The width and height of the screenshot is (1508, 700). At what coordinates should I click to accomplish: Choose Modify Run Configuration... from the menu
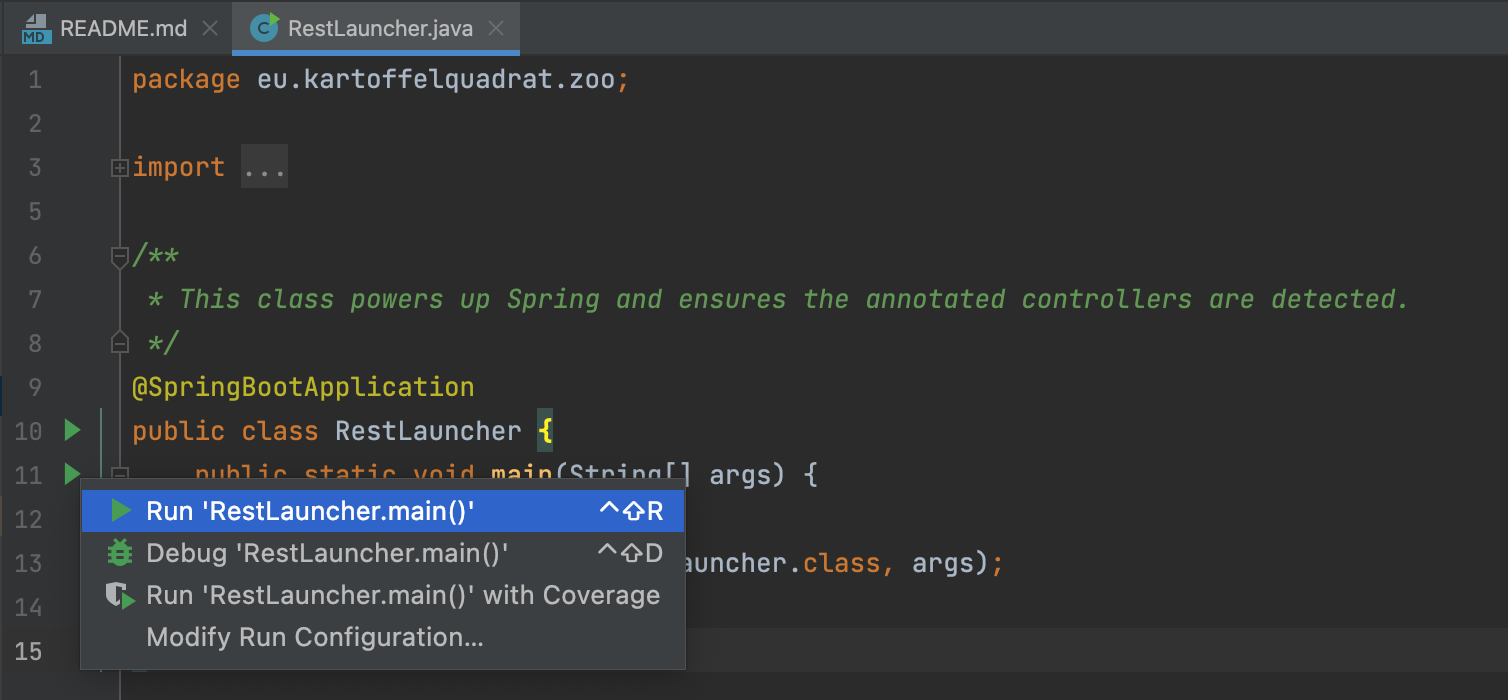[x=315, y=637]
